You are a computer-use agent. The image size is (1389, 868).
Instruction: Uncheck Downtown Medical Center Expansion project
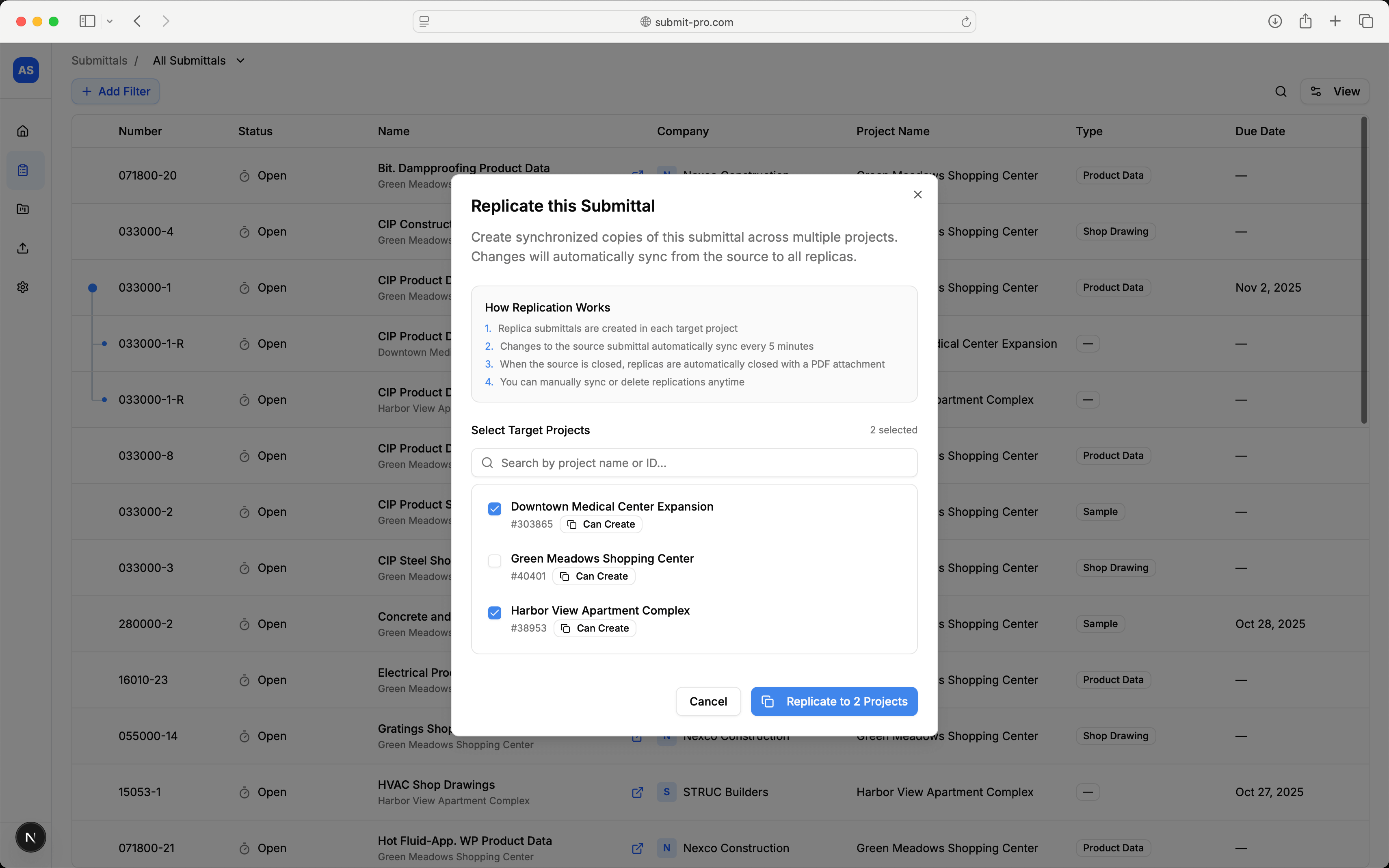[x=494, y=509]
